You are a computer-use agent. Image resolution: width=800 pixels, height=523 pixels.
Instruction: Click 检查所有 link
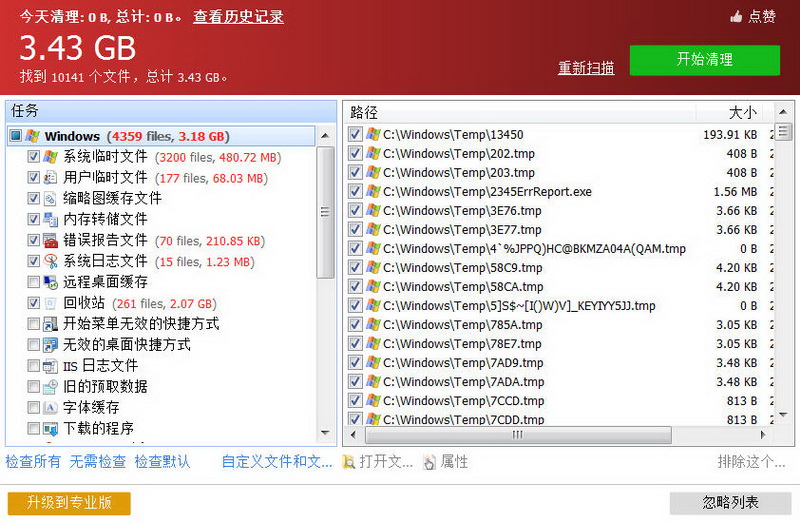pyautogui.click(x=33, y=462)
